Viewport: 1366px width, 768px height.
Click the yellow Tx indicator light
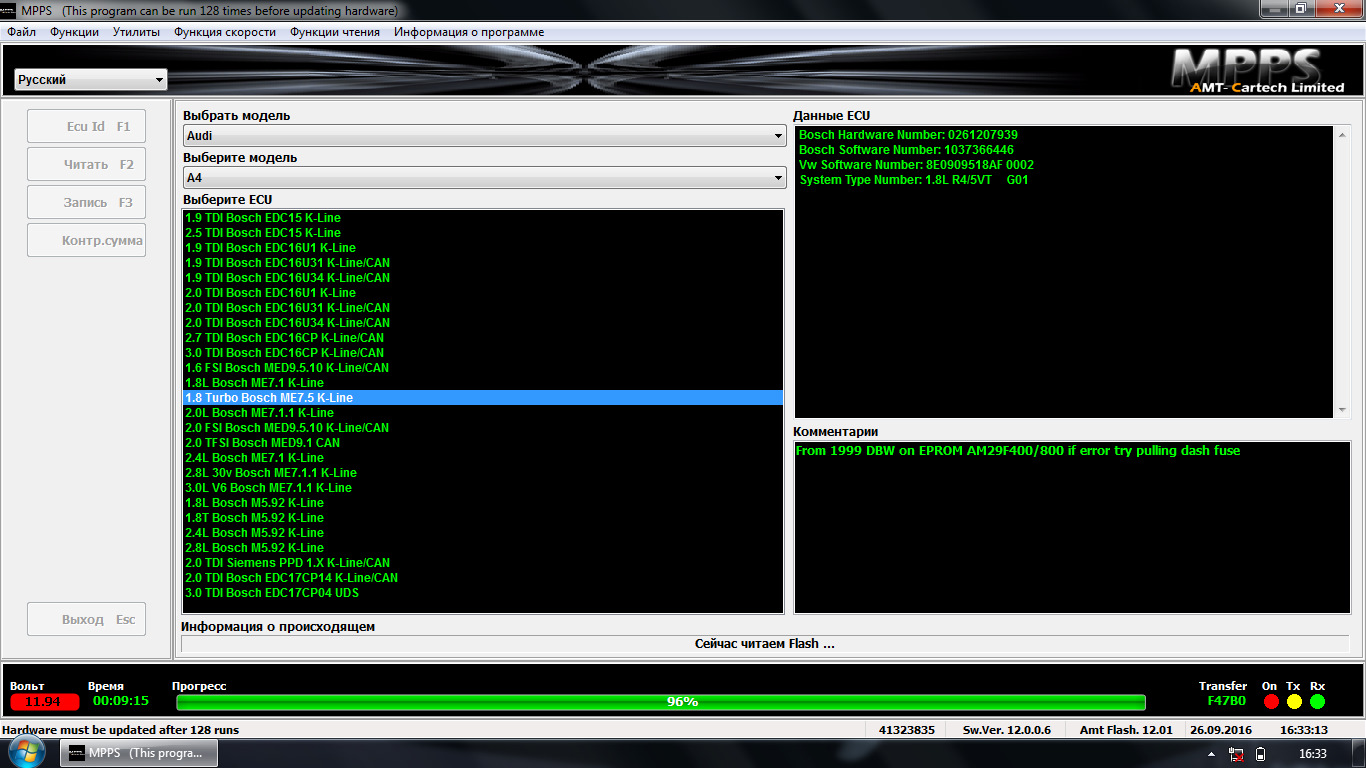pos(1294,702)
